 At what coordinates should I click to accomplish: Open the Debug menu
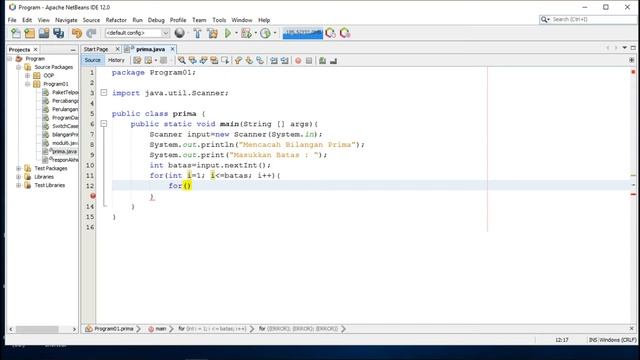click(x=156, y=20)
